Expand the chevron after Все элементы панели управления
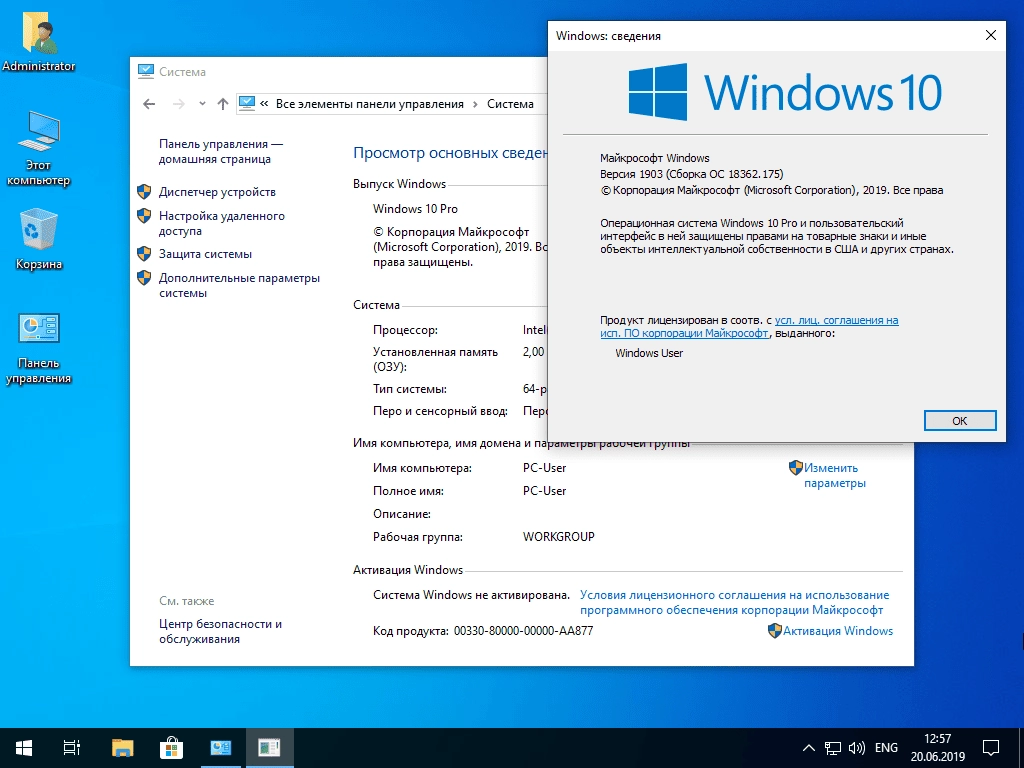Screen dimensions: 1024x768 click(x=475, y=104)
